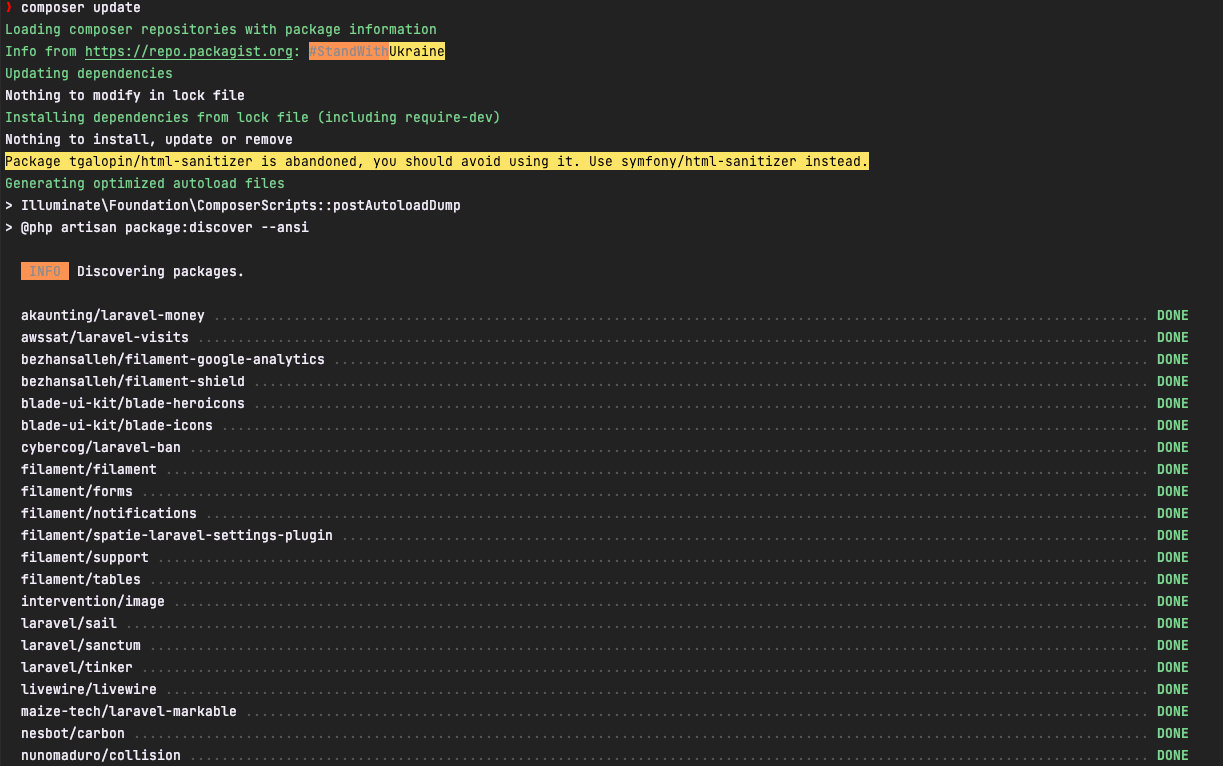1223x766 pixels.
Task: Click the red arrow prompt symbol
Action: 9,7
